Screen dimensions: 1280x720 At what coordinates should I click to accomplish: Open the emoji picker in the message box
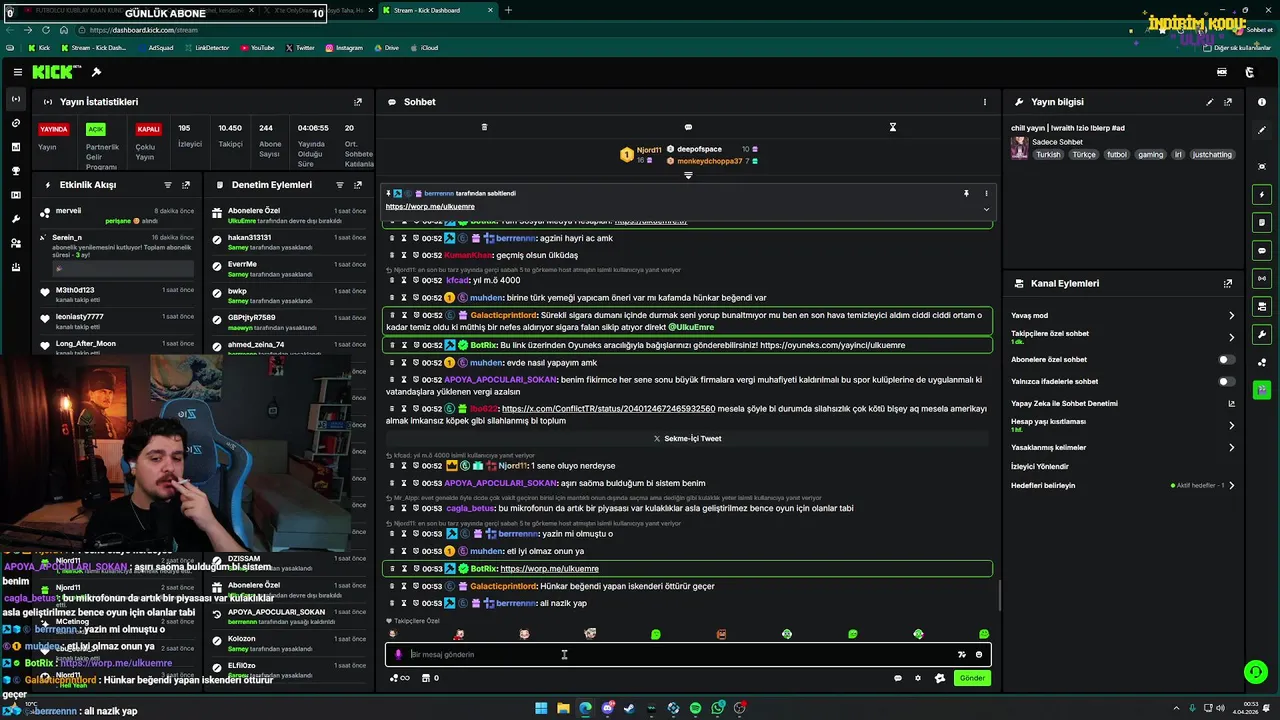(979, 655)
